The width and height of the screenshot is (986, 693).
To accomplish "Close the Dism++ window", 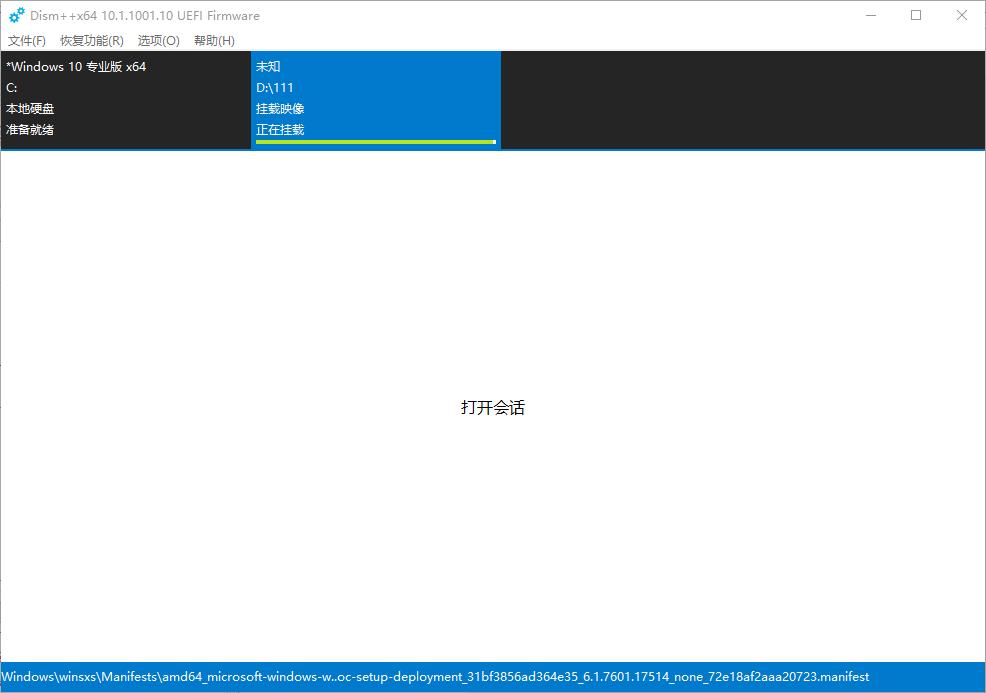I will pos(961,15).
